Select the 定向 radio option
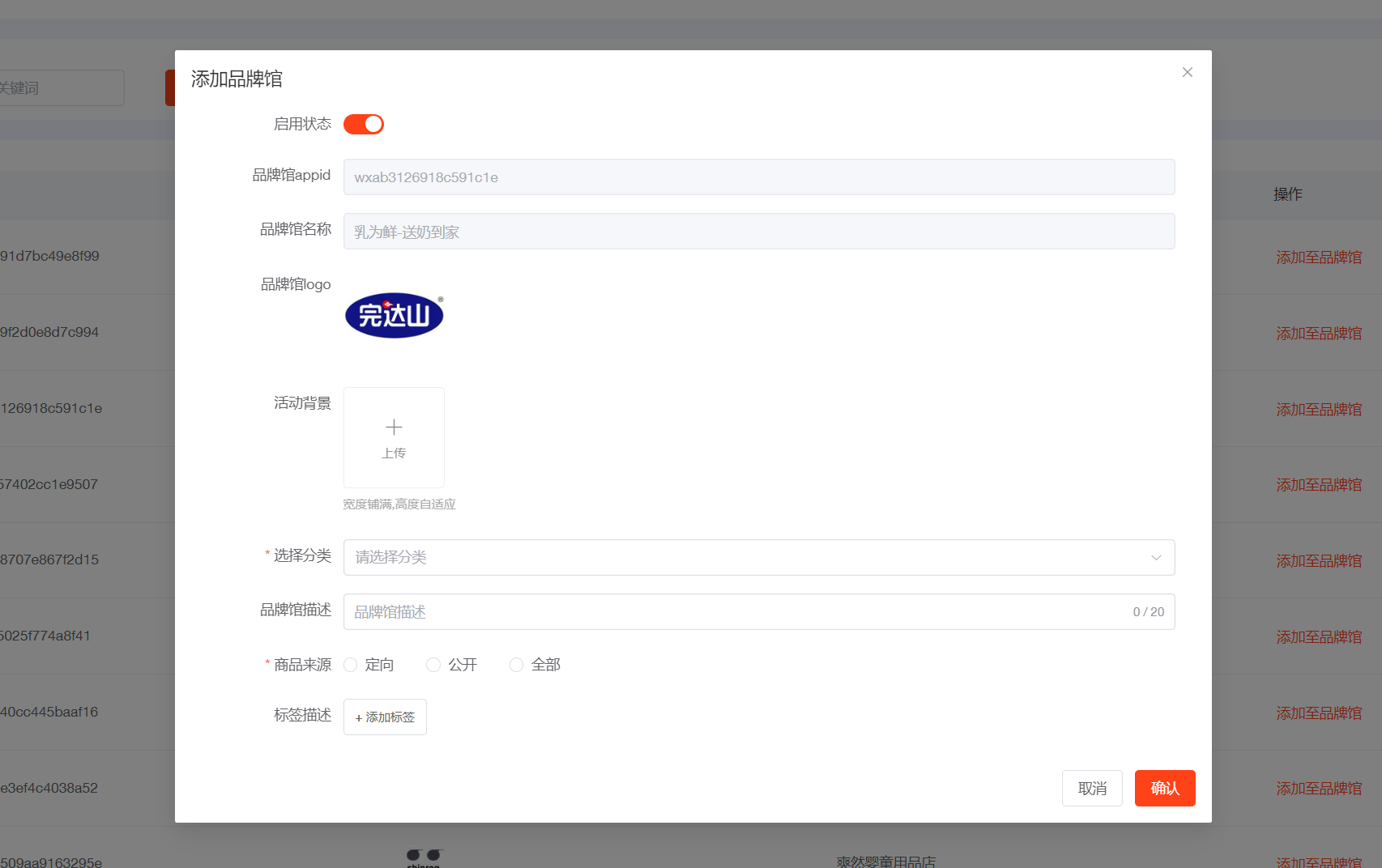 [351, 665]
